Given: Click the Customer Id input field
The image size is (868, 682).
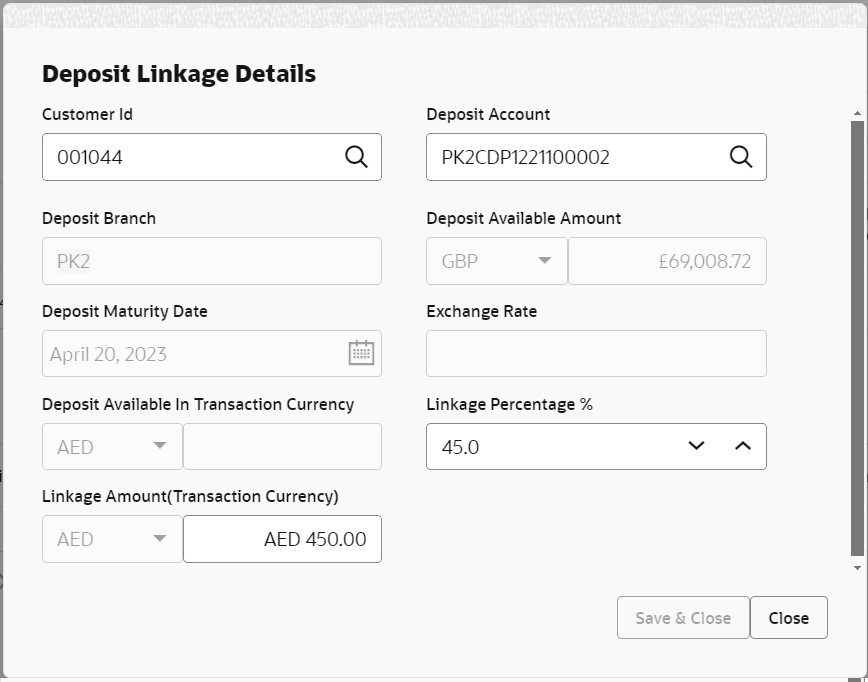Looking at the screenshot, I should (x=180, y=157).
